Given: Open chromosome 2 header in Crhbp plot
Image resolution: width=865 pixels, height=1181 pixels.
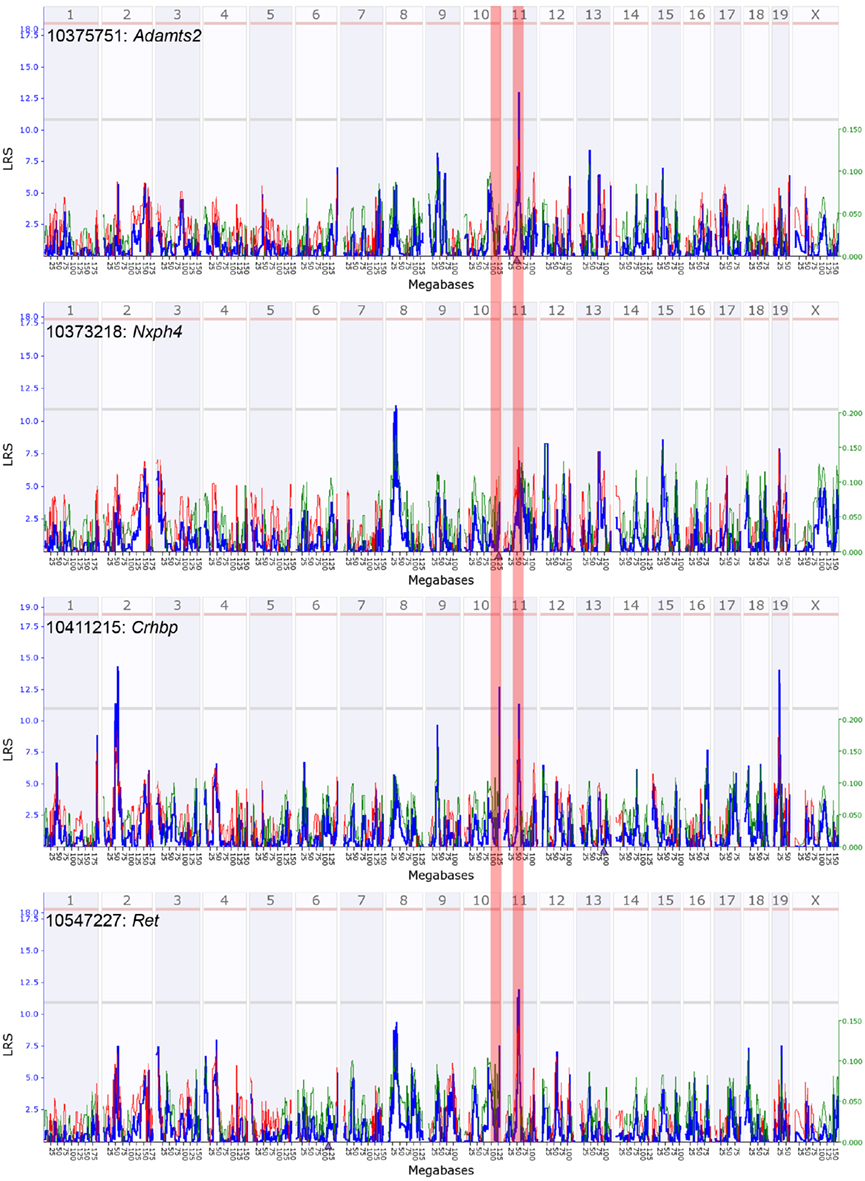Looking at the screenshot, I should pos(127,605).
